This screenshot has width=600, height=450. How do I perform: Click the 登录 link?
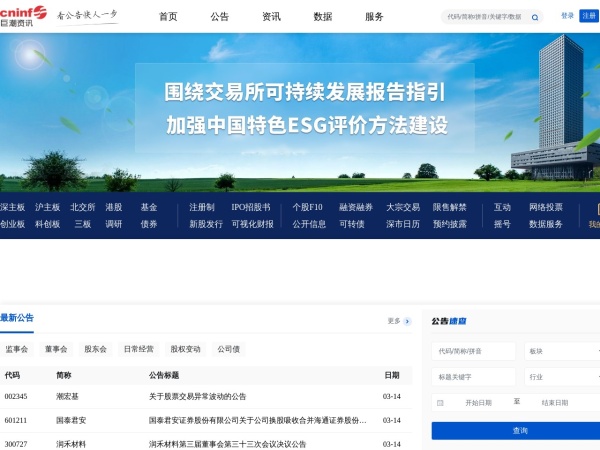click(x=567, y=16)
